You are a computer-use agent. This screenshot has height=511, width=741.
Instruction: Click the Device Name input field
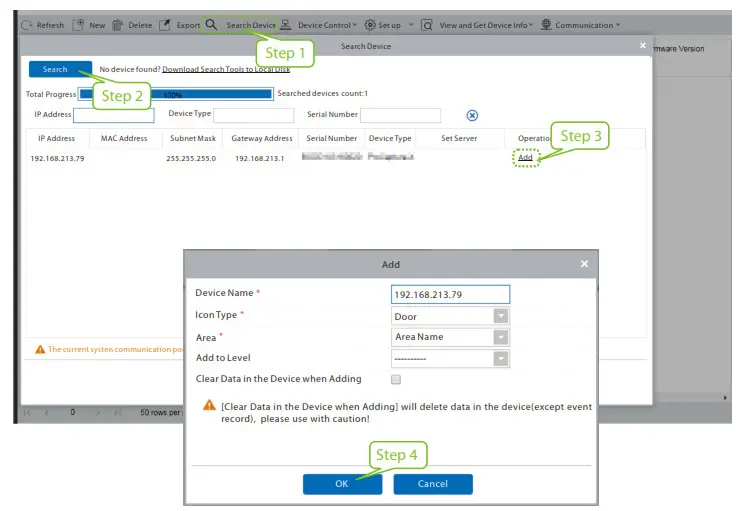[x=450, y=294]
